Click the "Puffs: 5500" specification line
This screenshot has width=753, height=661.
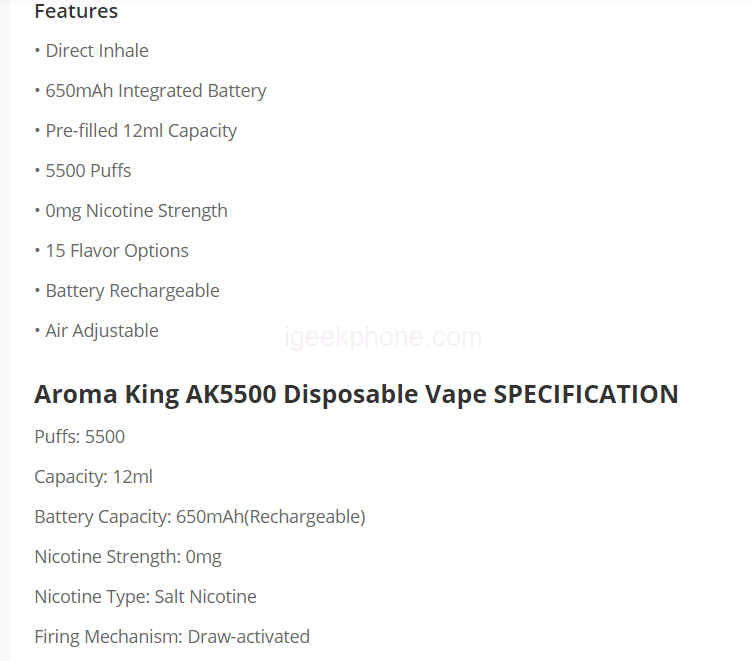click(x=80, y=437)
